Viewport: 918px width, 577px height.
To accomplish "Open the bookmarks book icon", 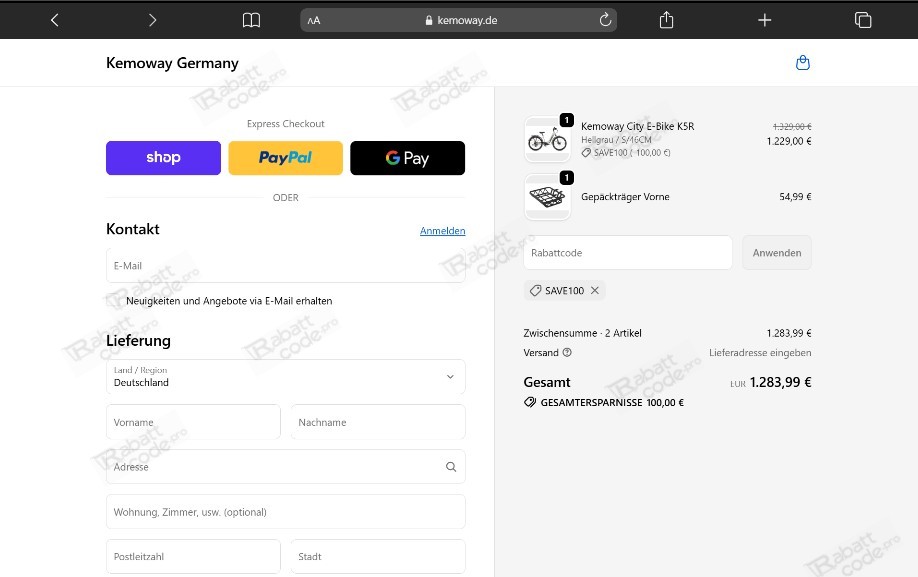I will point(251,20).
